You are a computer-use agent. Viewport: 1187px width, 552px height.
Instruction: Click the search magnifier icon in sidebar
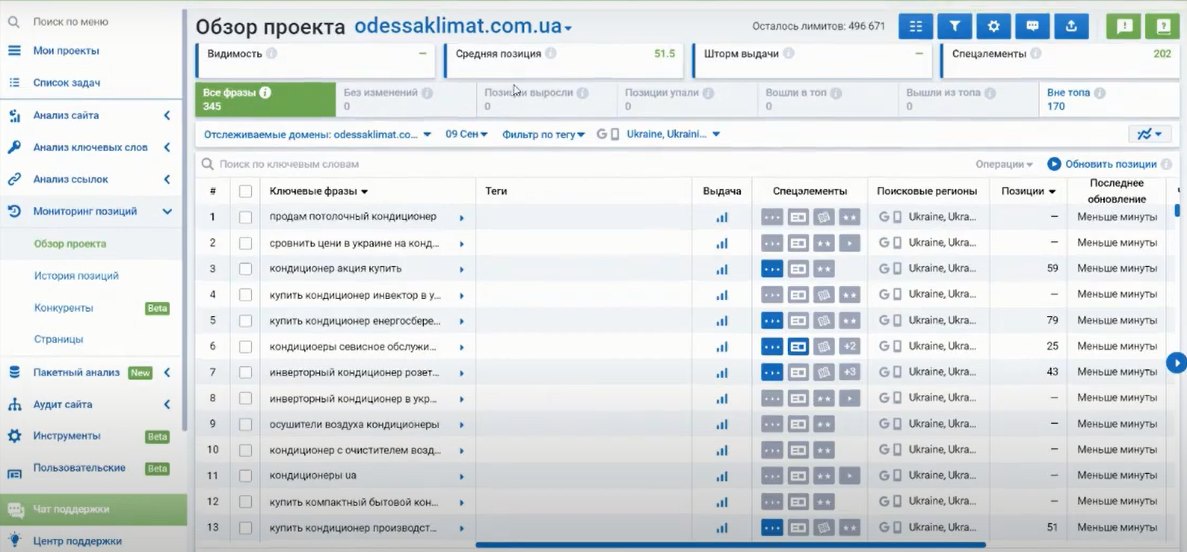tap(14, 22)
